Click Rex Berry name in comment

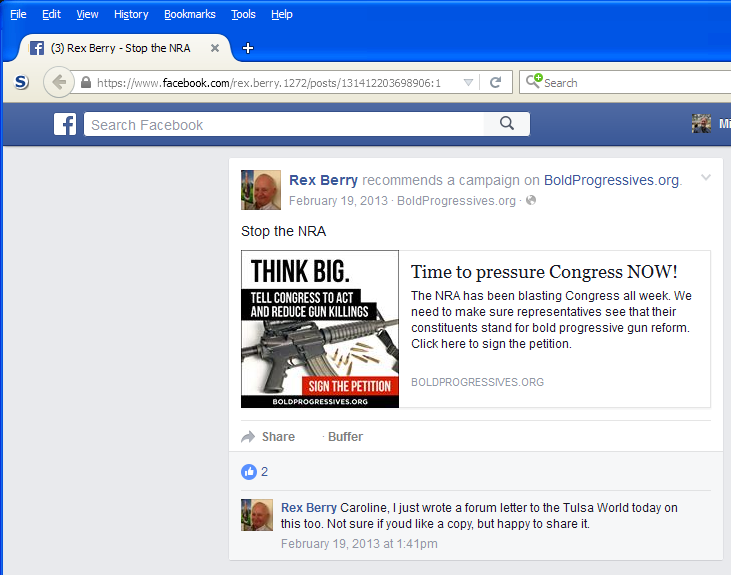309,507
